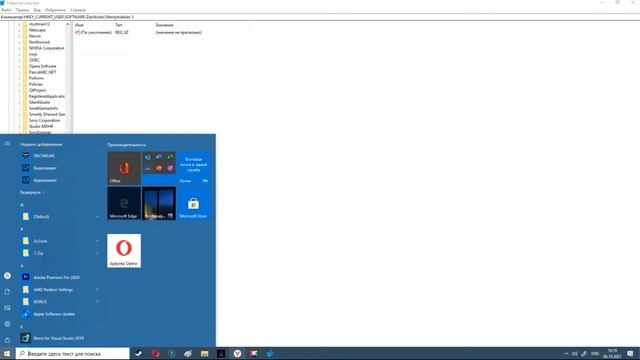Image resolution: width=640 pixels, height=360 pixels.
Task: Open the Справка menu in Registry Editor
Action: pyautogui.click(x=78, y=10)
